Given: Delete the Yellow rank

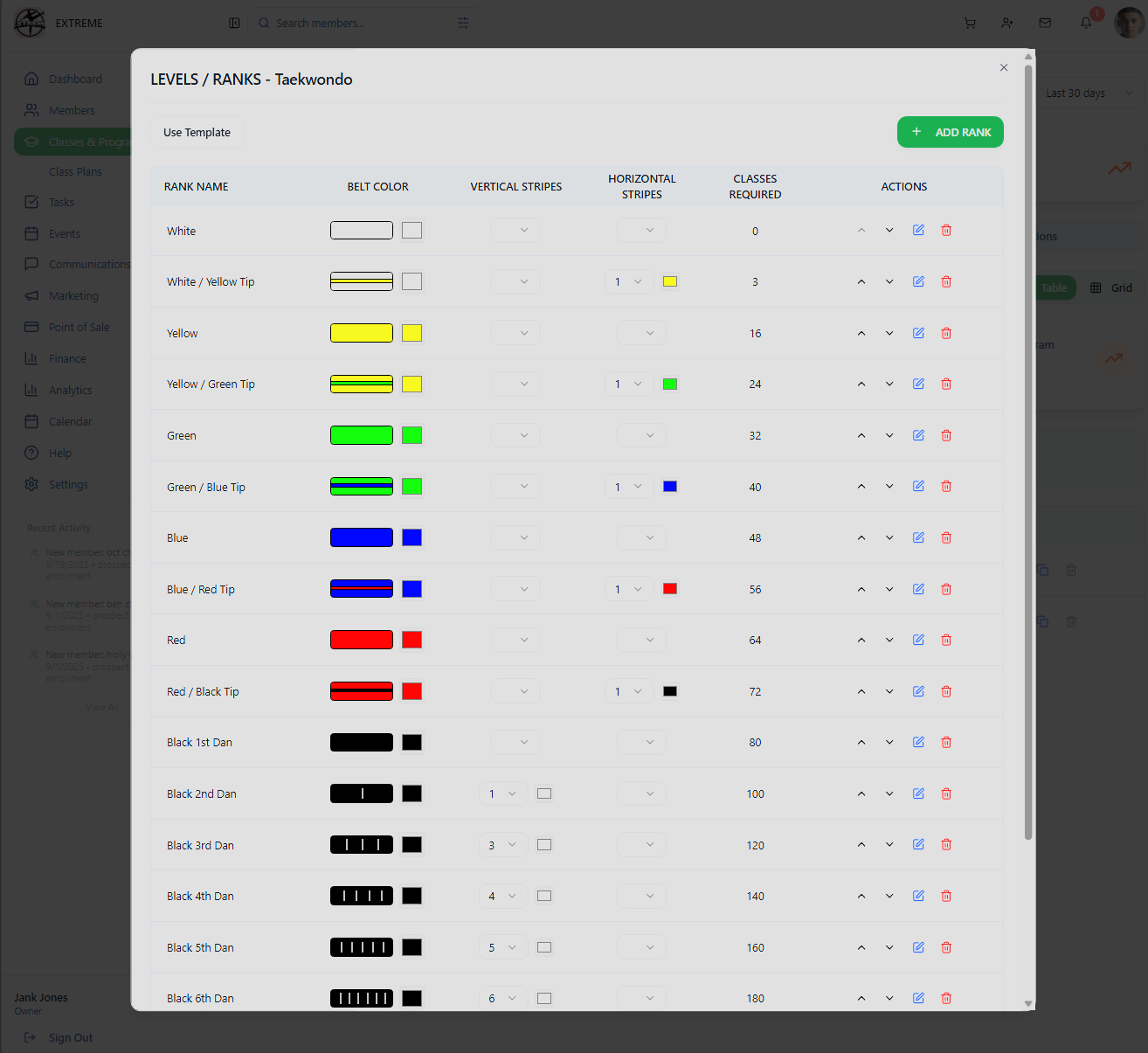Looking at the screenshot, I should click(x=946, y=333).
